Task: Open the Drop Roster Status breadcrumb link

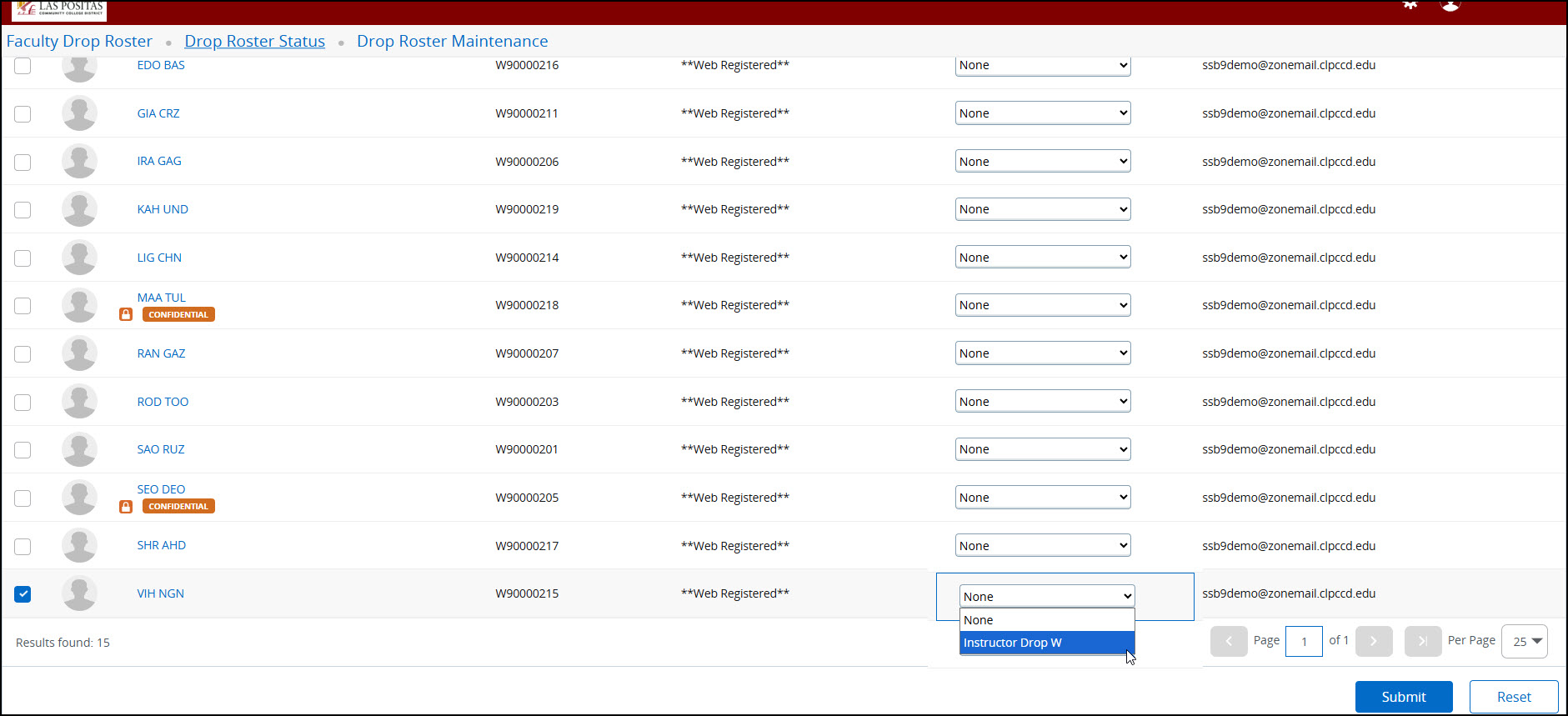Action: [254, 41]
